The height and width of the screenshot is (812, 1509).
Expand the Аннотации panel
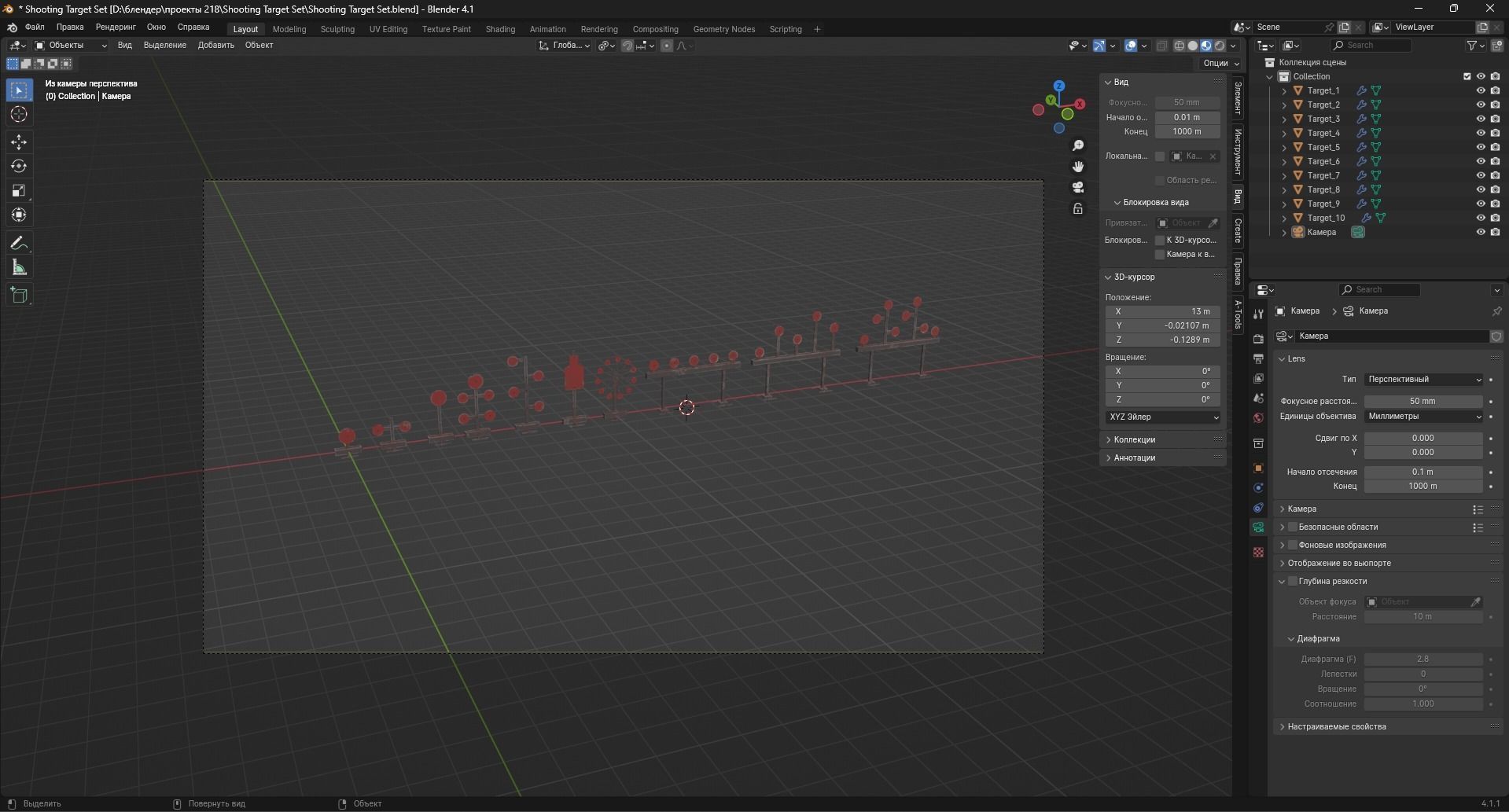click(1133, 458)
